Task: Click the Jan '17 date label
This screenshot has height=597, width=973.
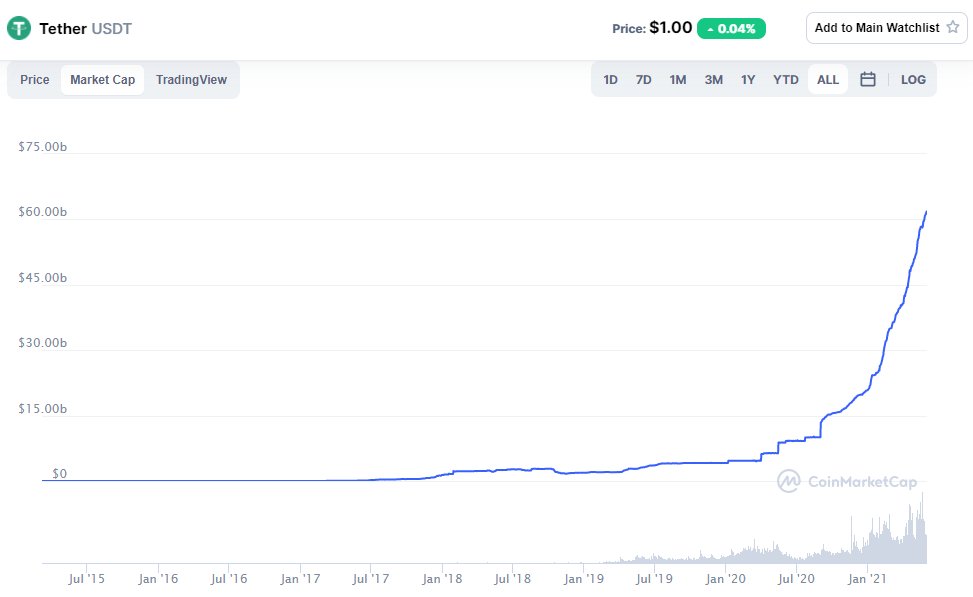Action: tap(300, 579)
